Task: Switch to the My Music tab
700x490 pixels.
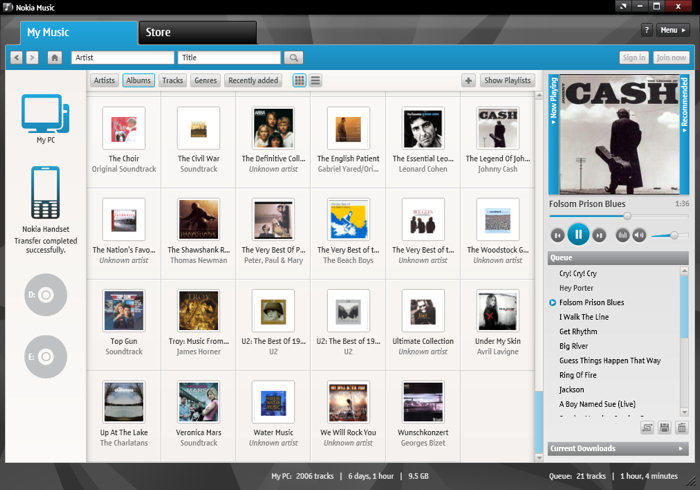Action: 79,33
